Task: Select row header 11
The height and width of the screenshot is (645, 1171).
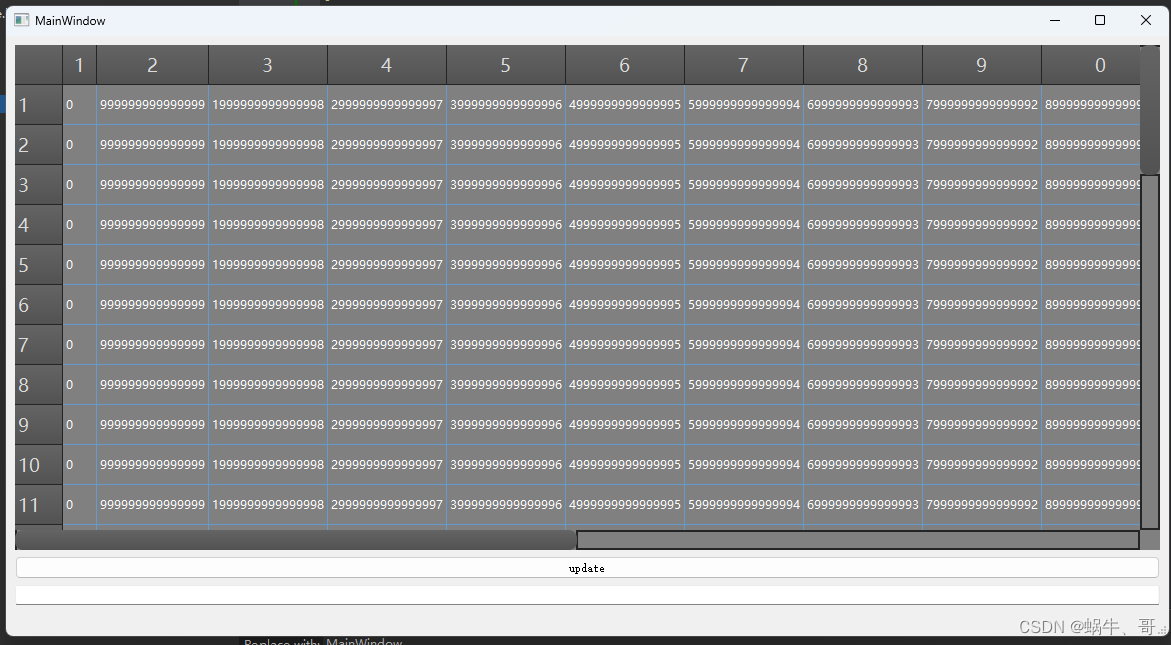Action: click(x=38, y=505)
